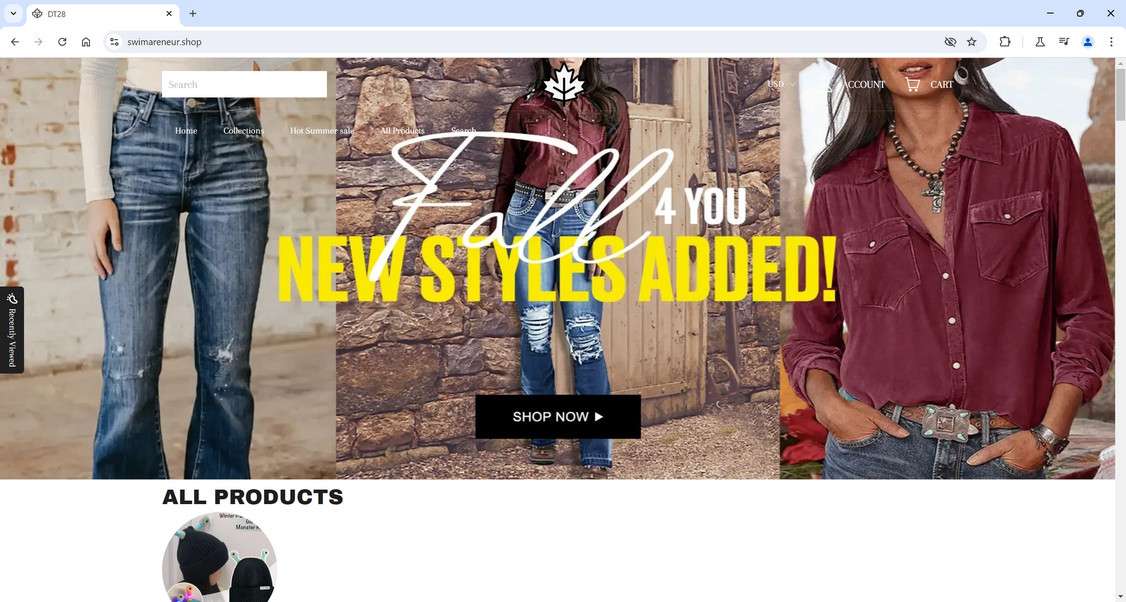Expand the USD currency dropdown
Viewport: 1126px width, 602px height.
click(x=781, y=84)
